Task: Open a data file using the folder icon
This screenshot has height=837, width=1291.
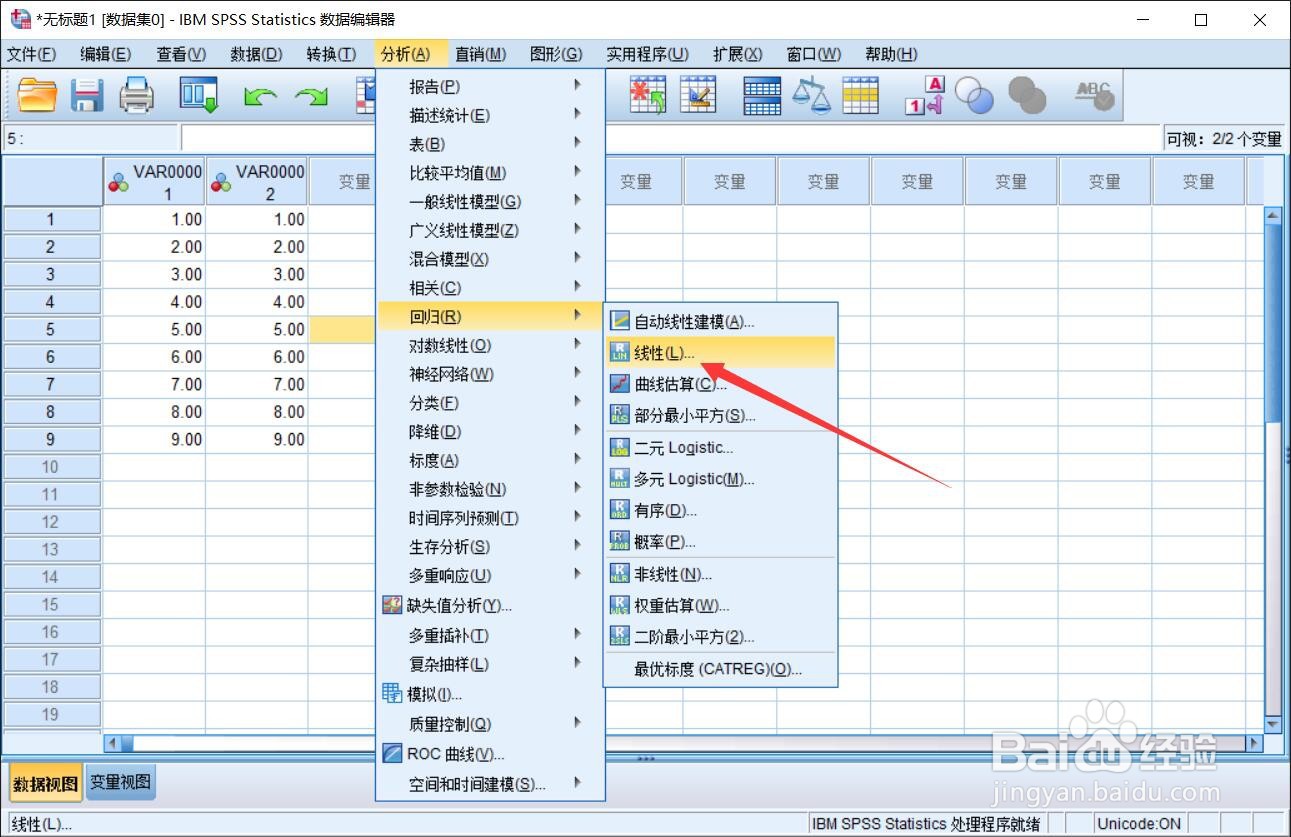Action: (x=37, y=94)
